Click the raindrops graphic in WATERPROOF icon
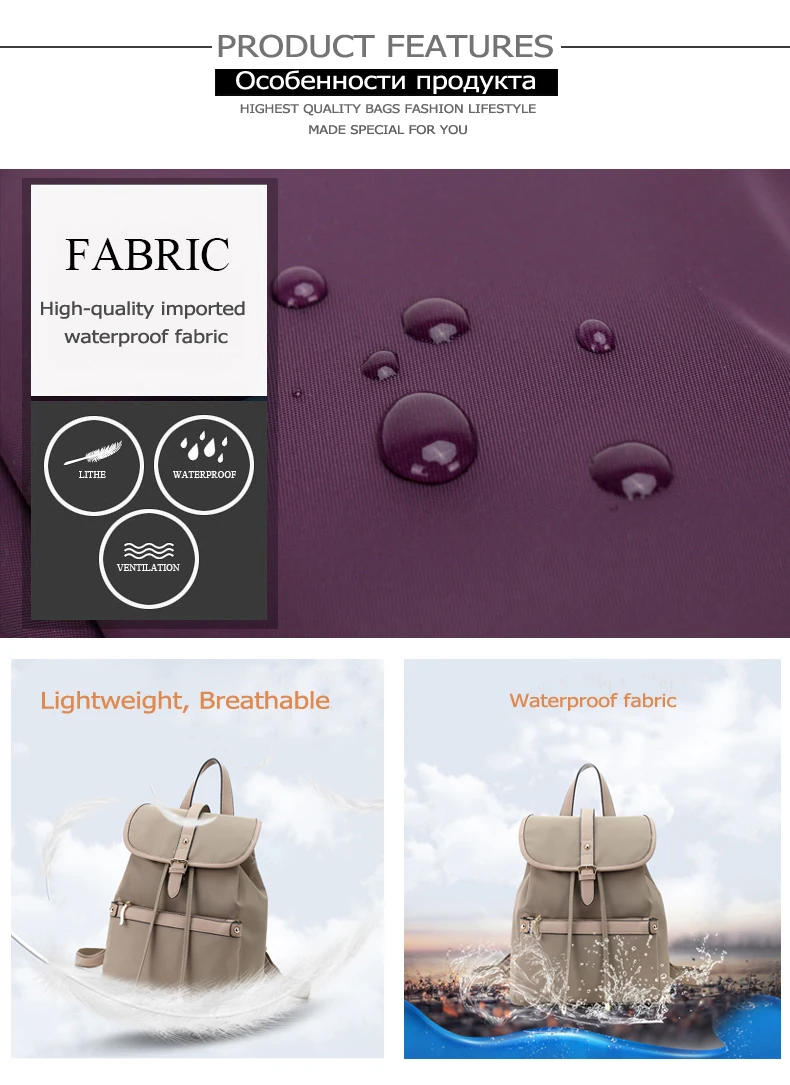 pos(204,447)
